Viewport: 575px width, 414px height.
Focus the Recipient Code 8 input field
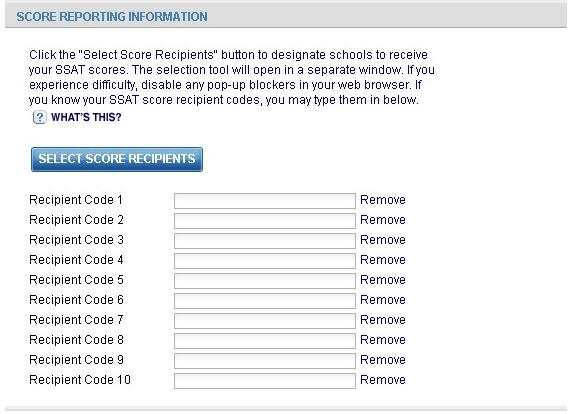[x=265, y=341]
